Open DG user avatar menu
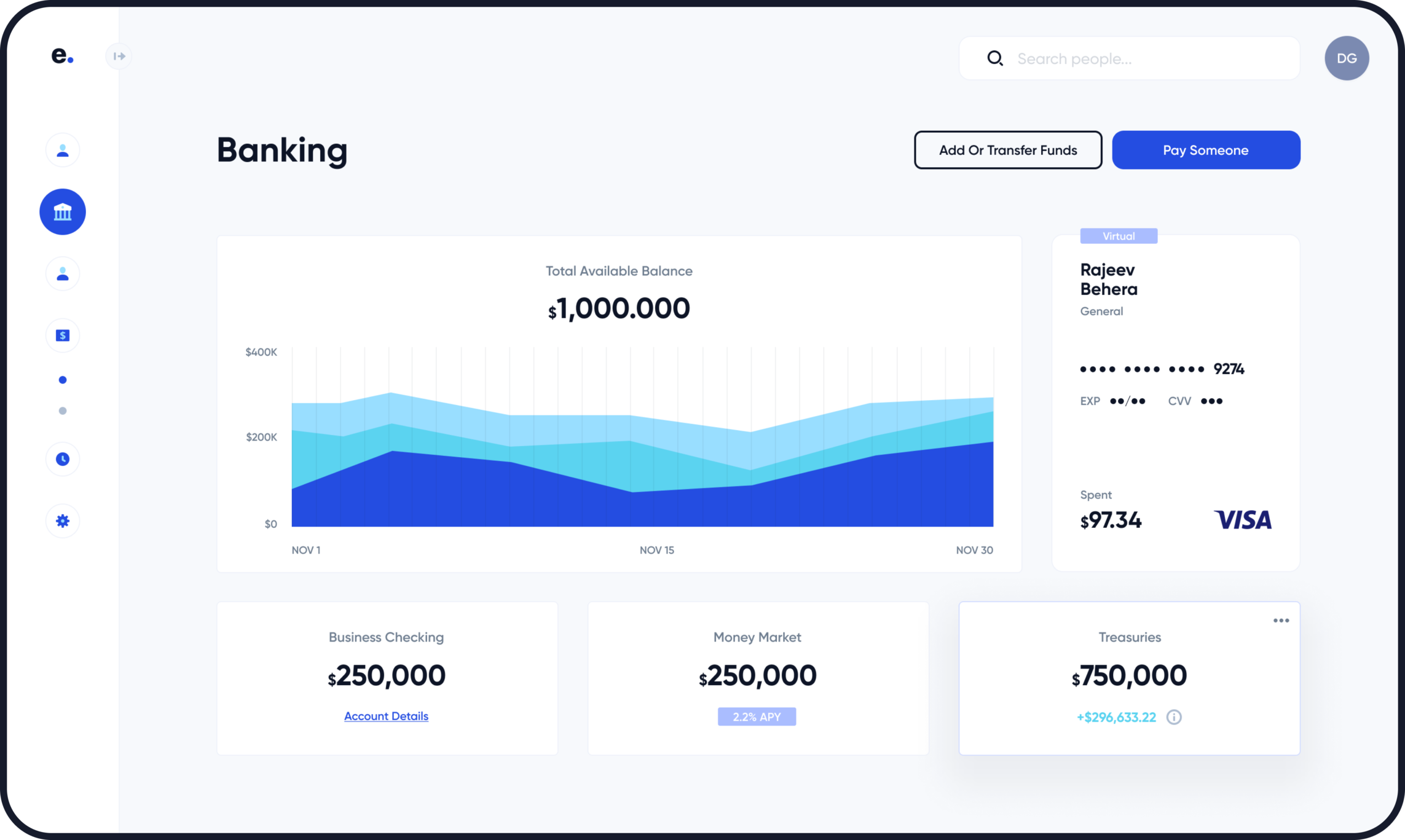This screenshot has width=1405, height=840. tap(1346, 58)
